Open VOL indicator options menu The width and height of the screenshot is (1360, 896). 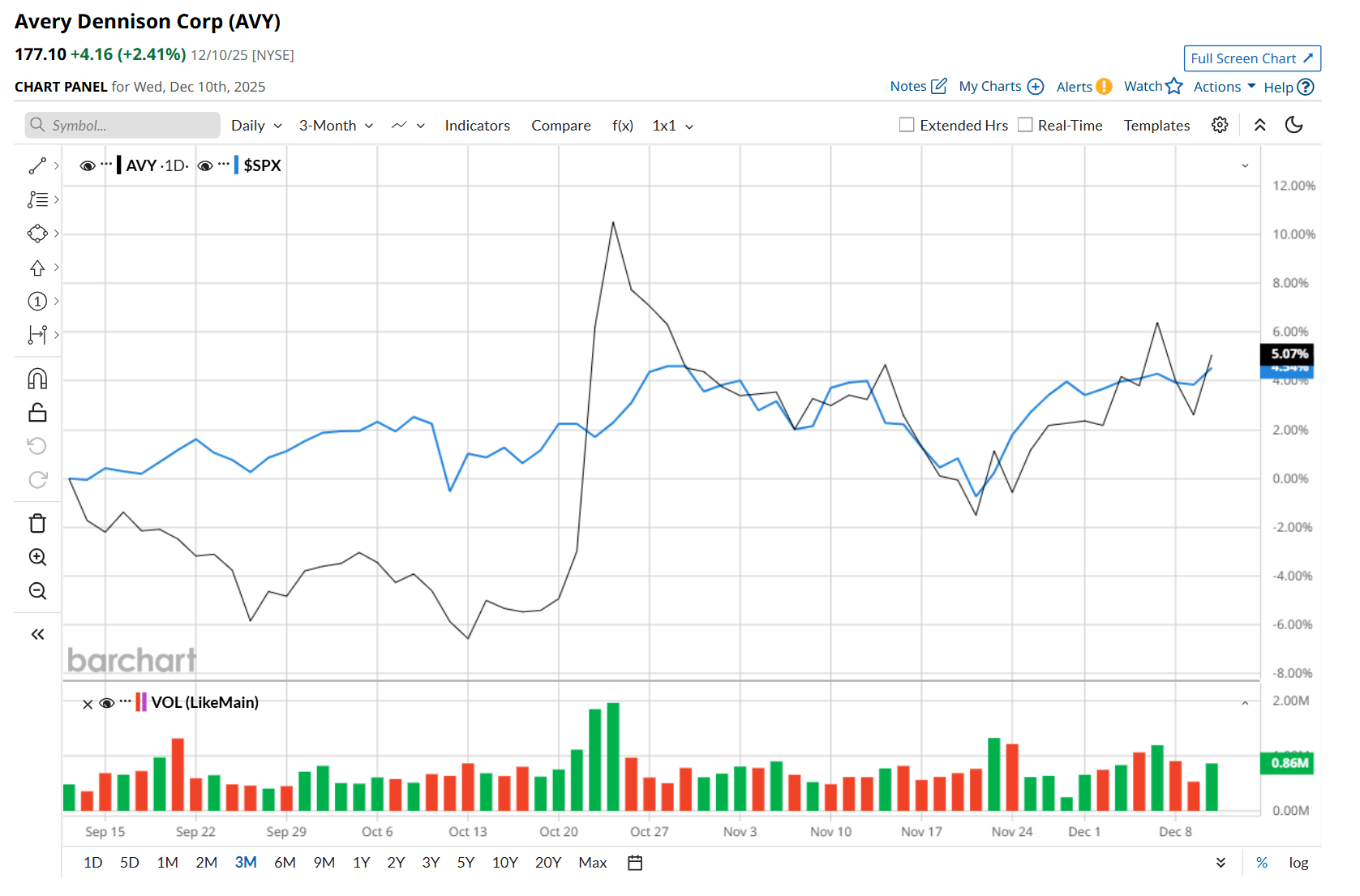tap(125, 702)
